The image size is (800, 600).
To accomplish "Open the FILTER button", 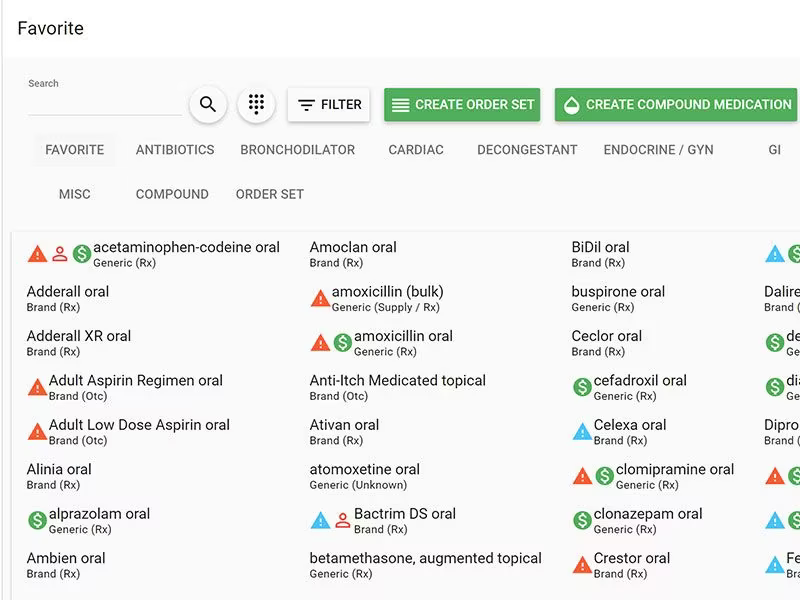I will click(329, 105).
